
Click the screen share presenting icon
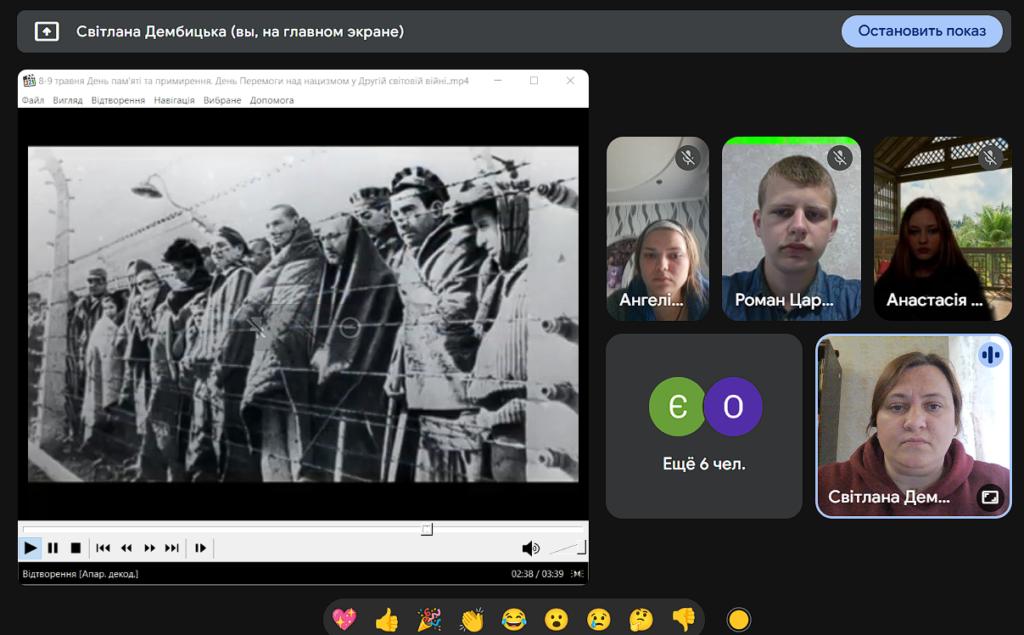[46, 31]
